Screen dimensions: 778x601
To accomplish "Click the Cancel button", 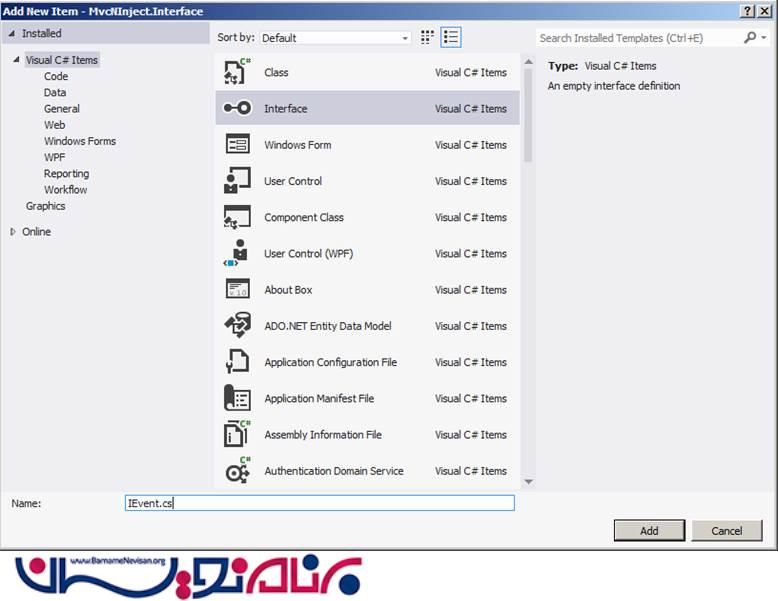I will tap(726, 531).
